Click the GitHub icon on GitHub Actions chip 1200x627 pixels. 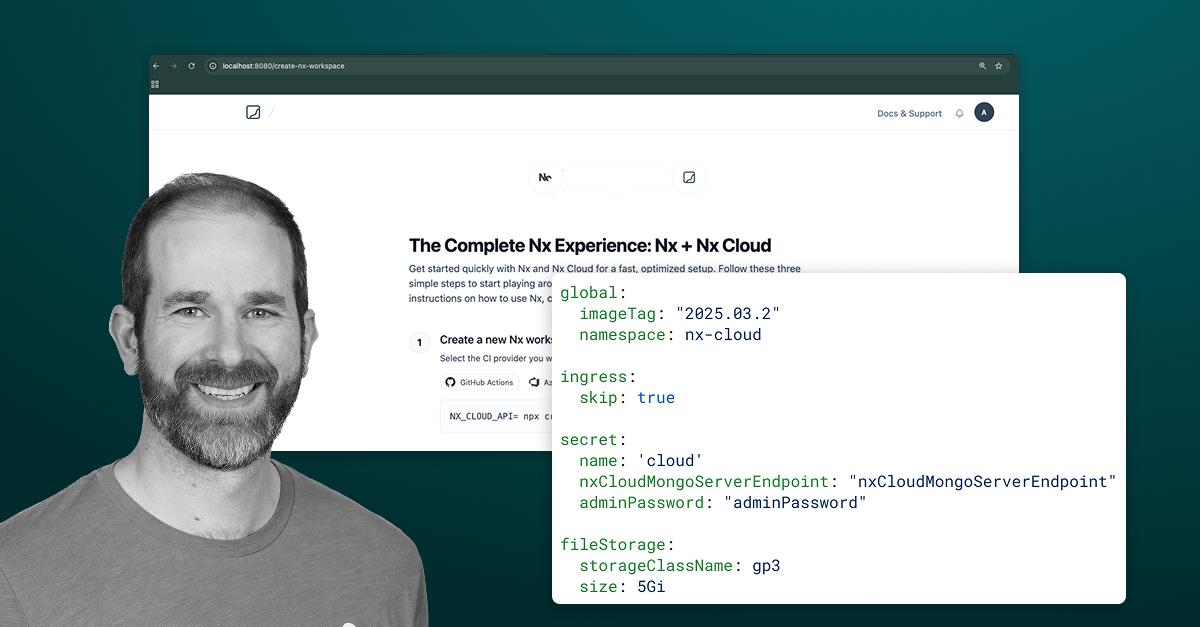pyautogui.click(x=451, y=382)
